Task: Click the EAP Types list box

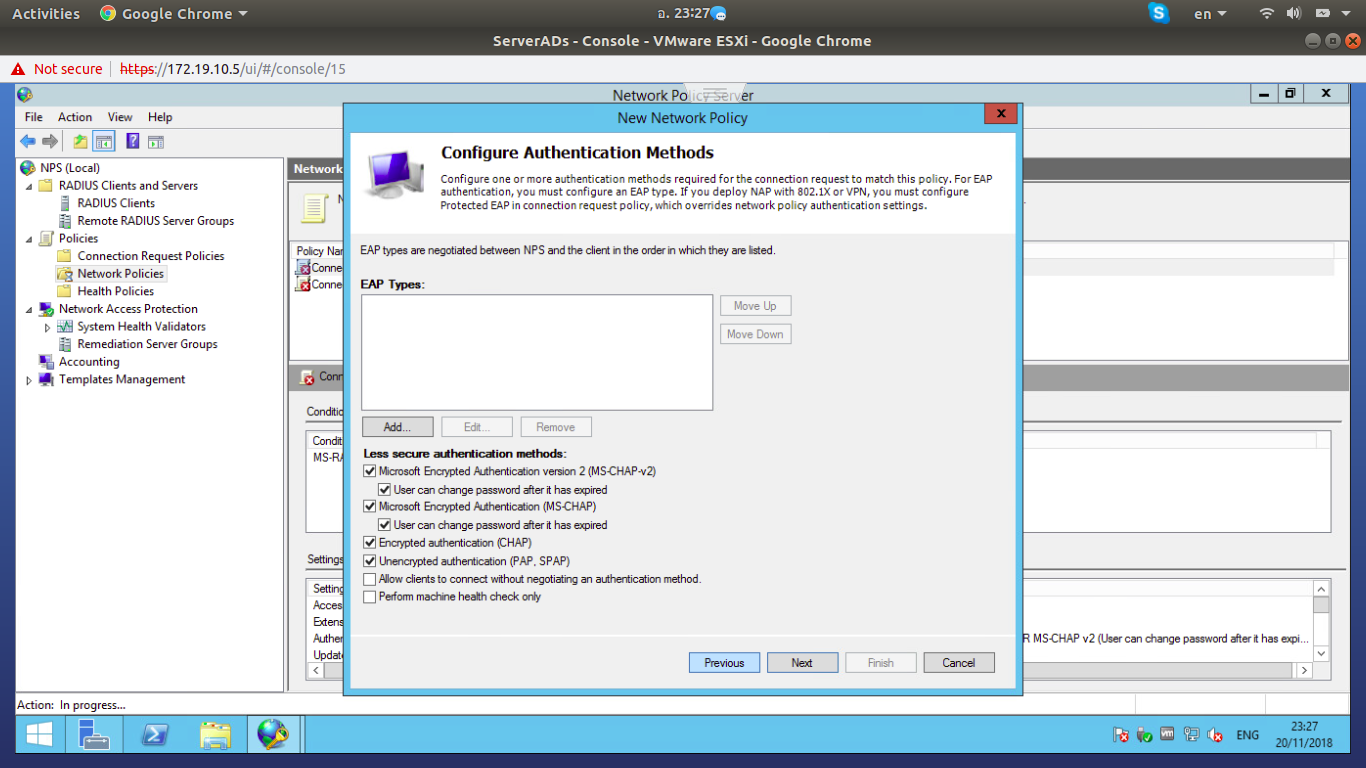Action: pos(537,352)
